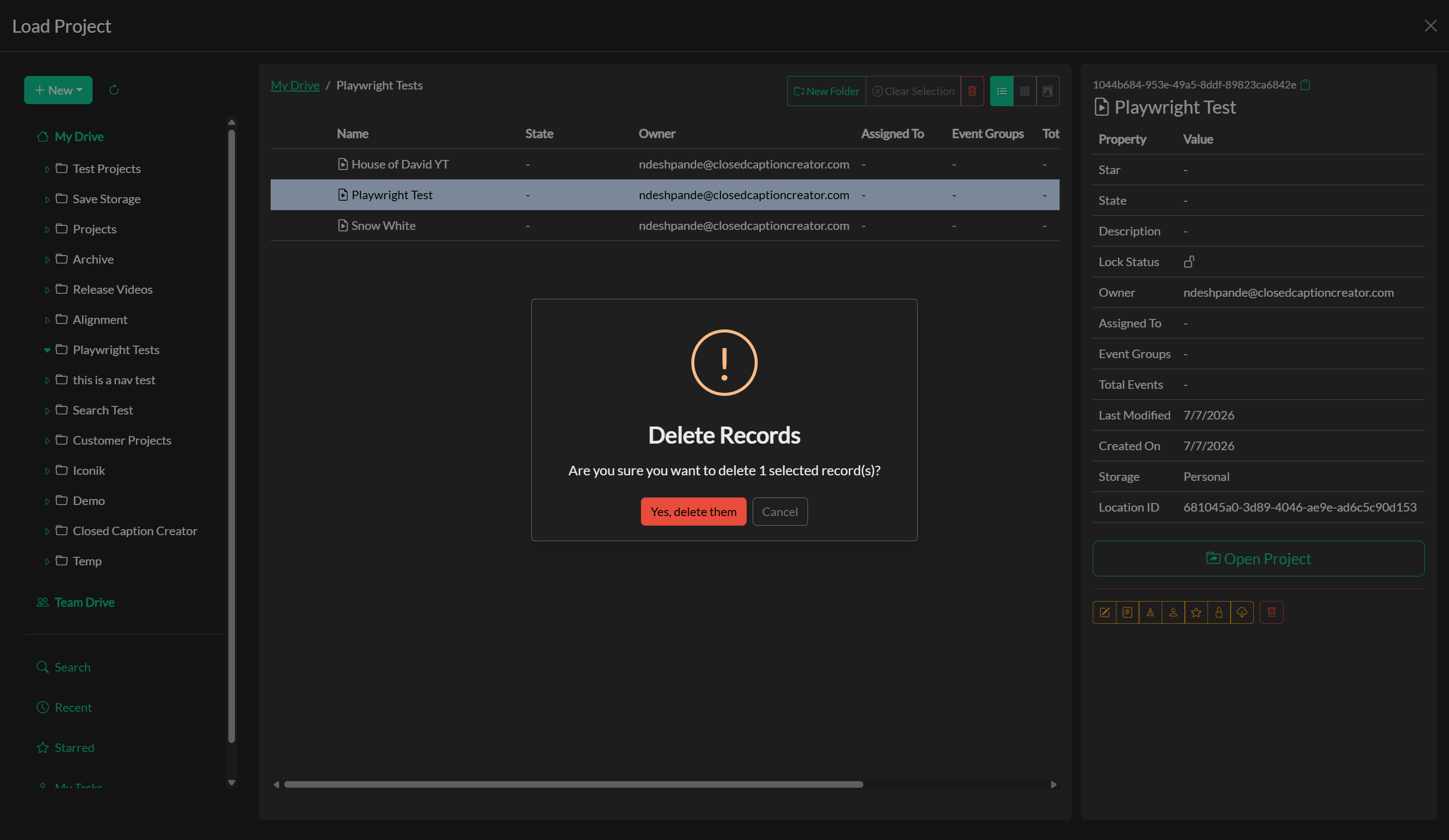Click the Open Project button
Image resolution: width=1449 pixels, height=840 pixels.
point(1258,558)
